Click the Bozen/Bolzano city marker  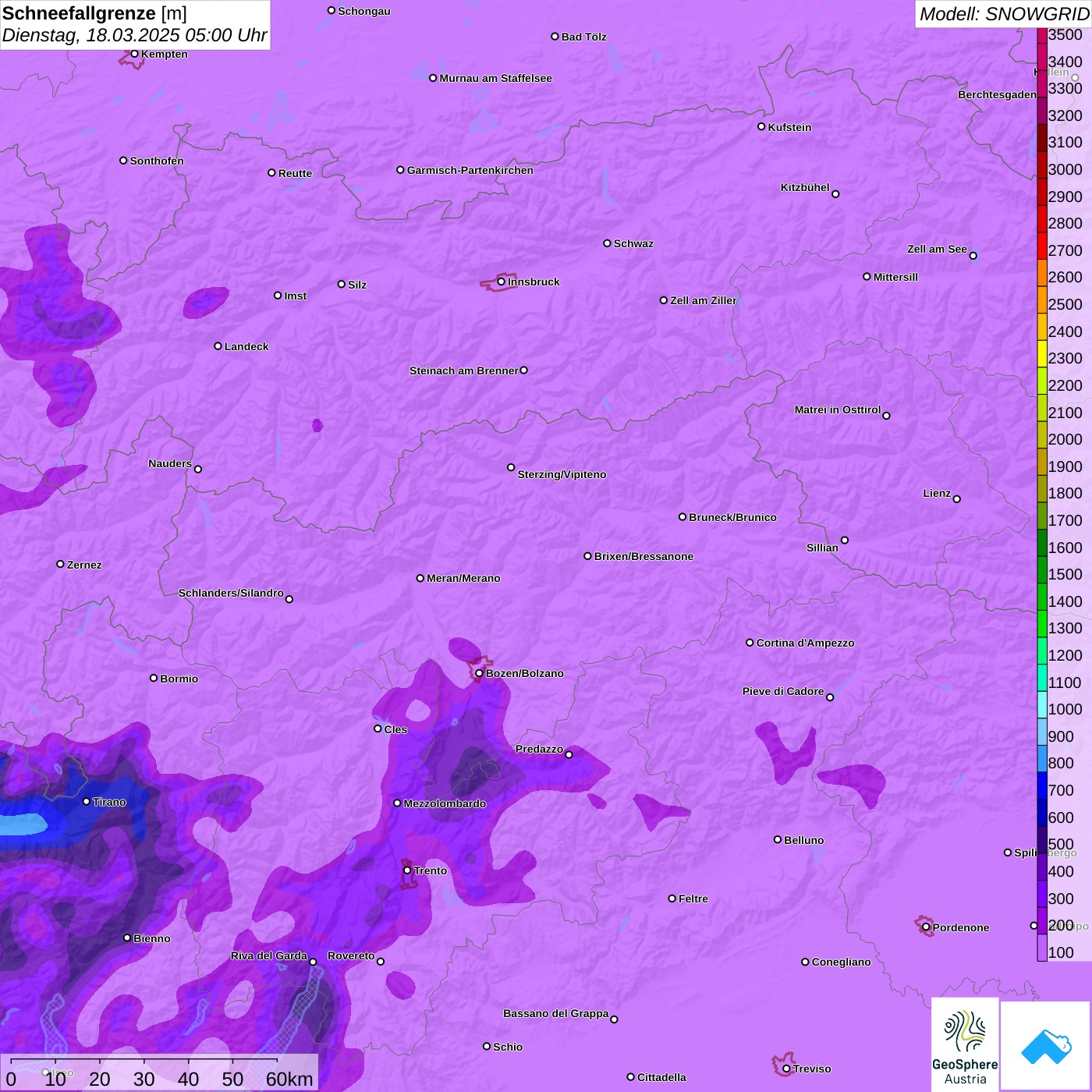(x=480, y=673)
